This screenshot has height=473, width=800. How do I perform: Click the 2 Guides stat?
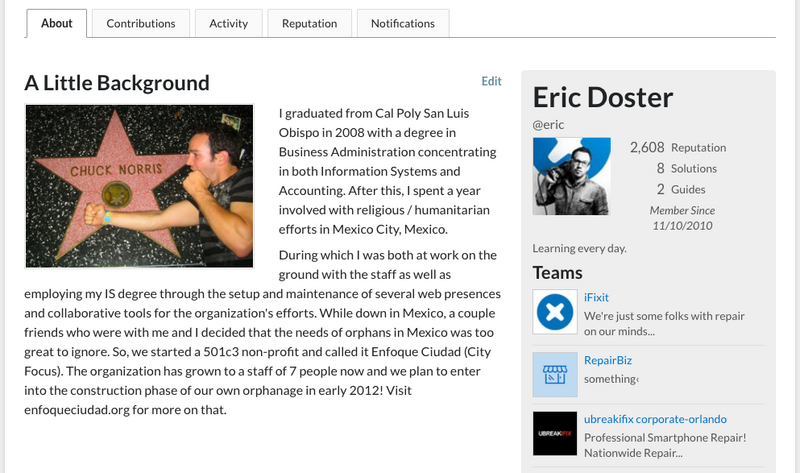pyautogui.click(x=681, y=189)
